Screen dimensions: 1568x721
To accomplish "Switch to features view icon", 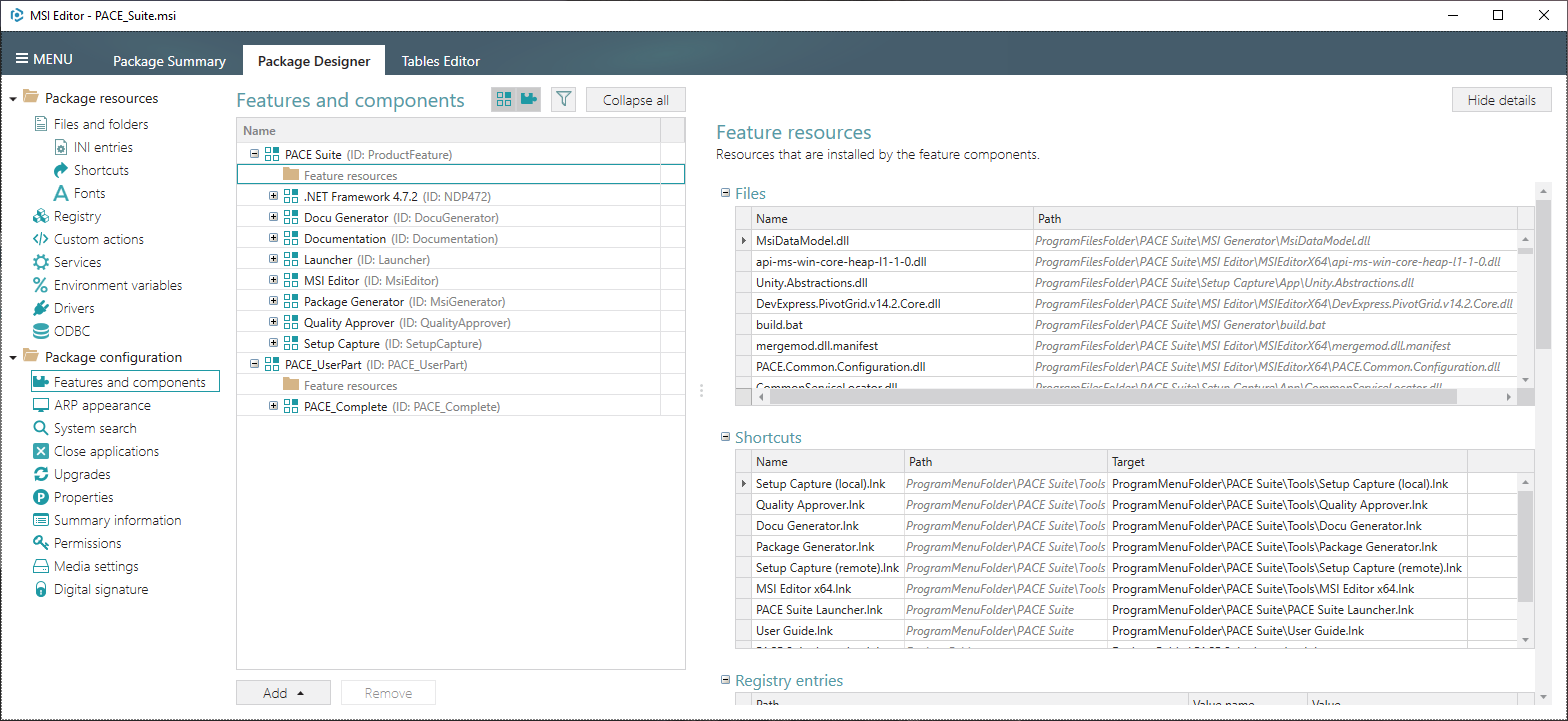I will click(504, 99).
